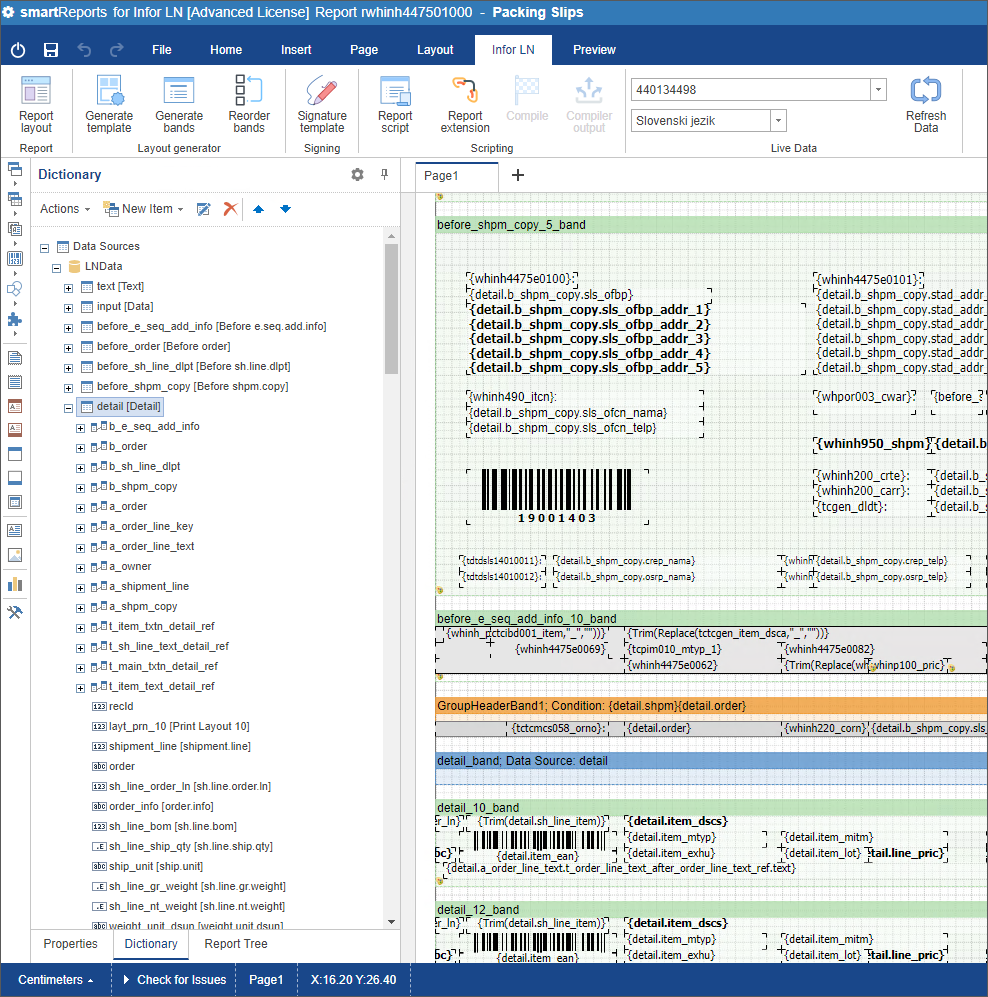Select the input [Data] tree item

(x=118, y=306)
